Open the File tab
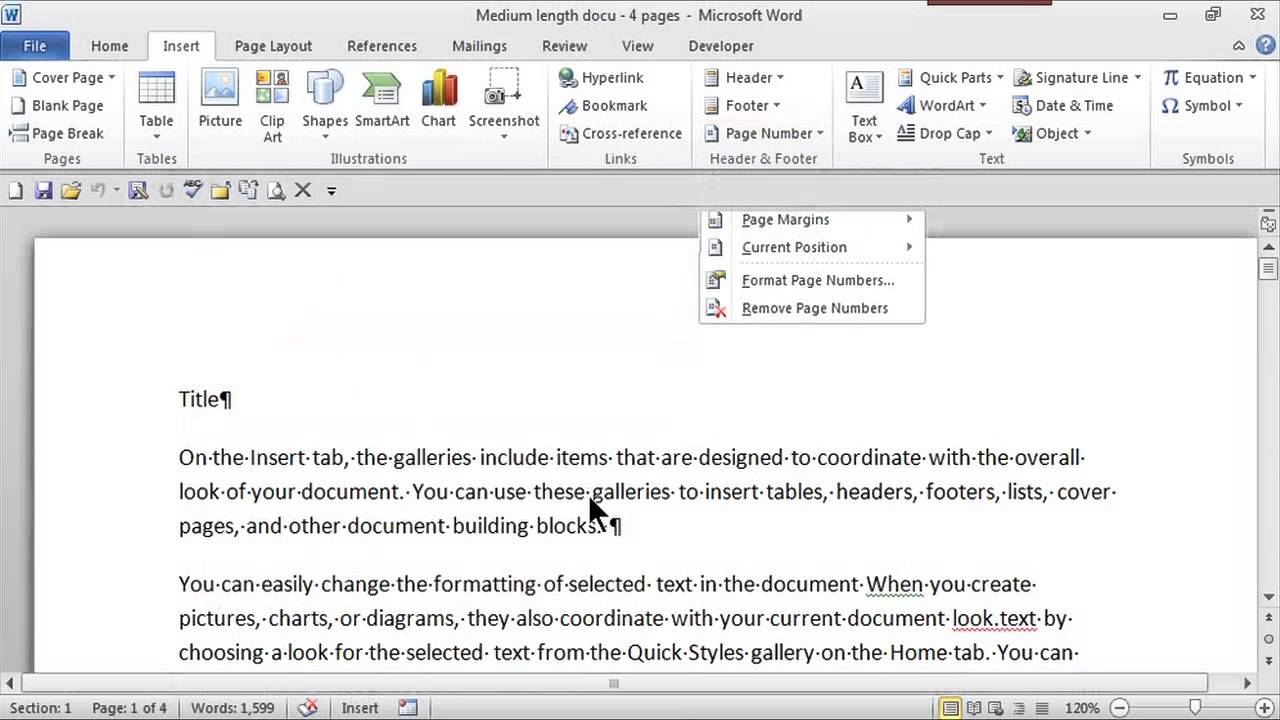Viewport: 1280px width, 720px height. [35, 46]
